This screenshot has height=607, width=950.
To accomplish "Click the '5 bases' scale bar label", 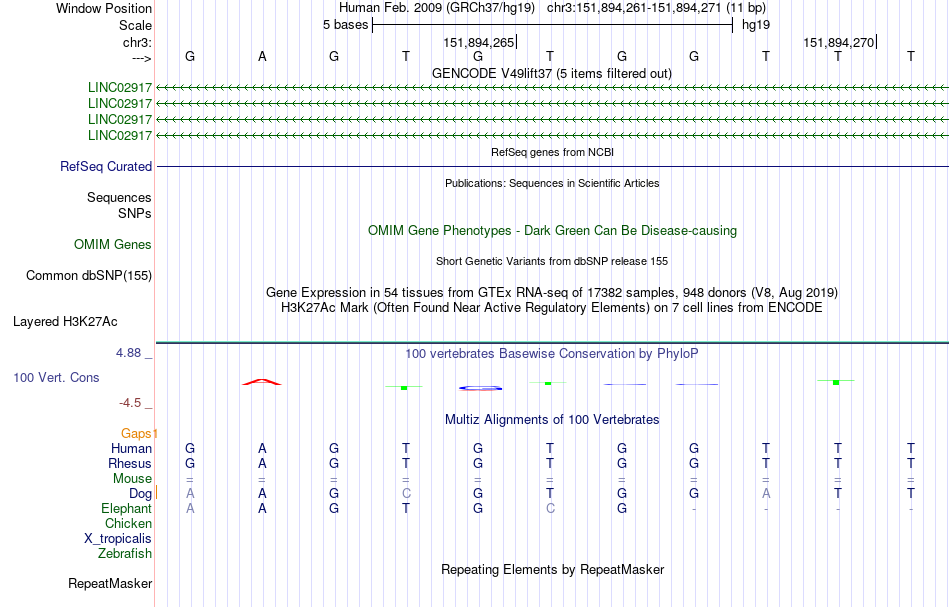I will tap(345, 25).
